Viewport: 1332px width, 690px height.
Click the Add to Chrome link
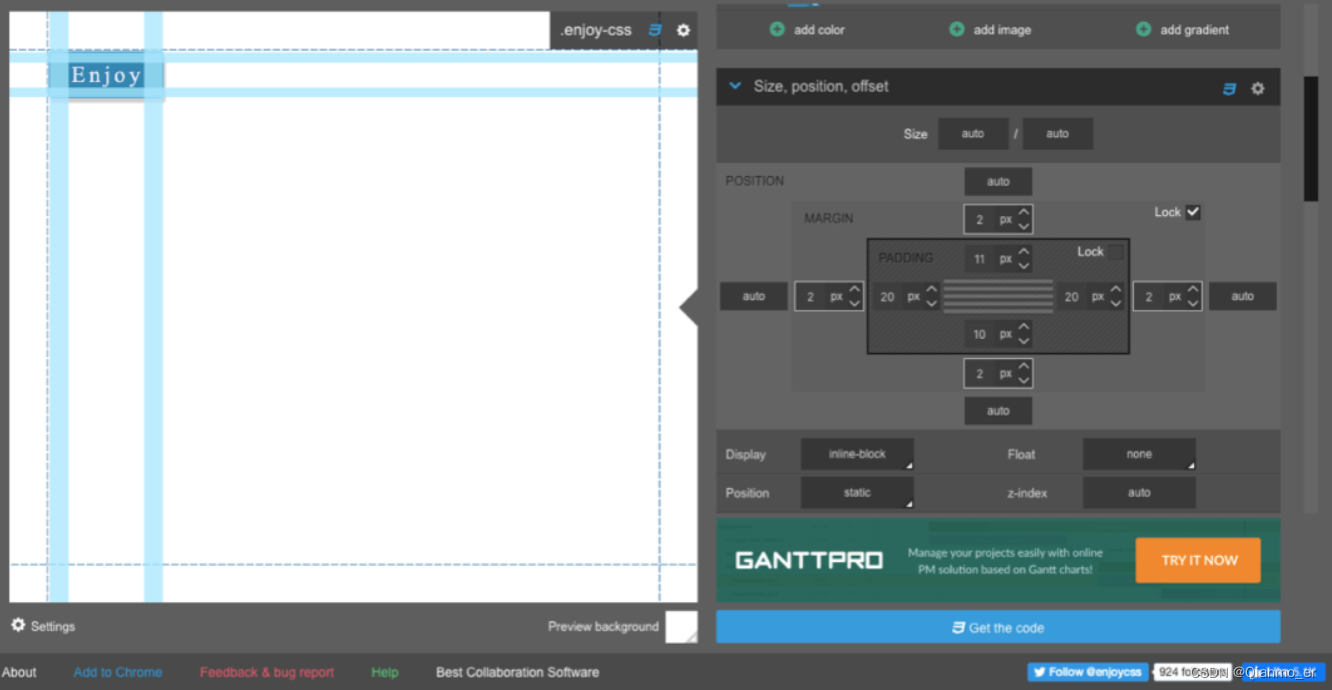coord(118,672)
